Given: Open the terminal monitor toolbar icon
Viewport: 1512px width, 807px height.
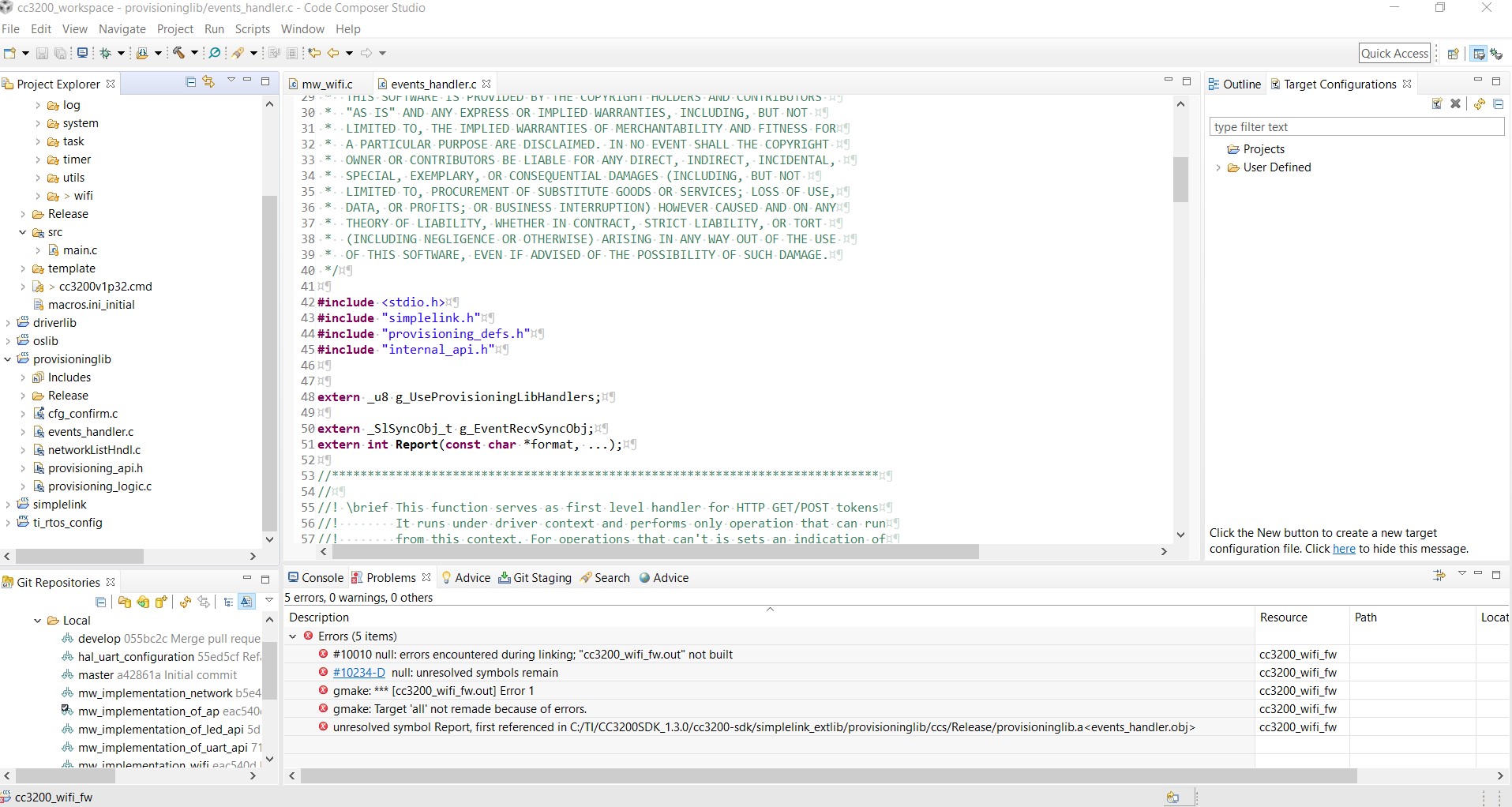Looking at the screenshot, I should tap(82, 53).
